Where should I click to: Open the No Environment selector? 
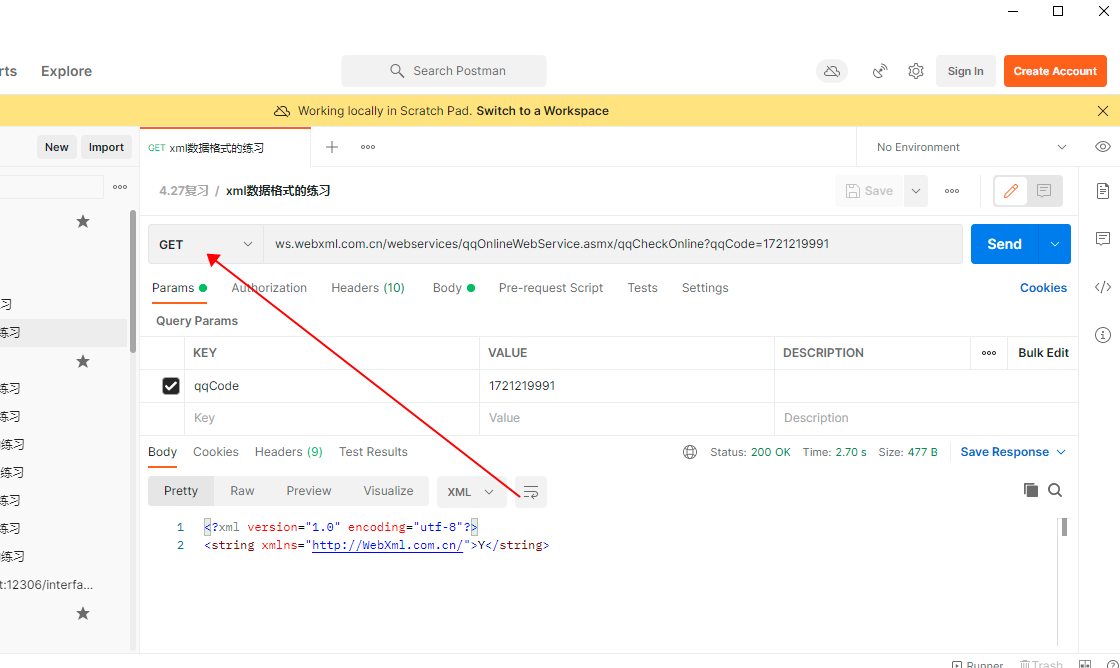[971, 147]
